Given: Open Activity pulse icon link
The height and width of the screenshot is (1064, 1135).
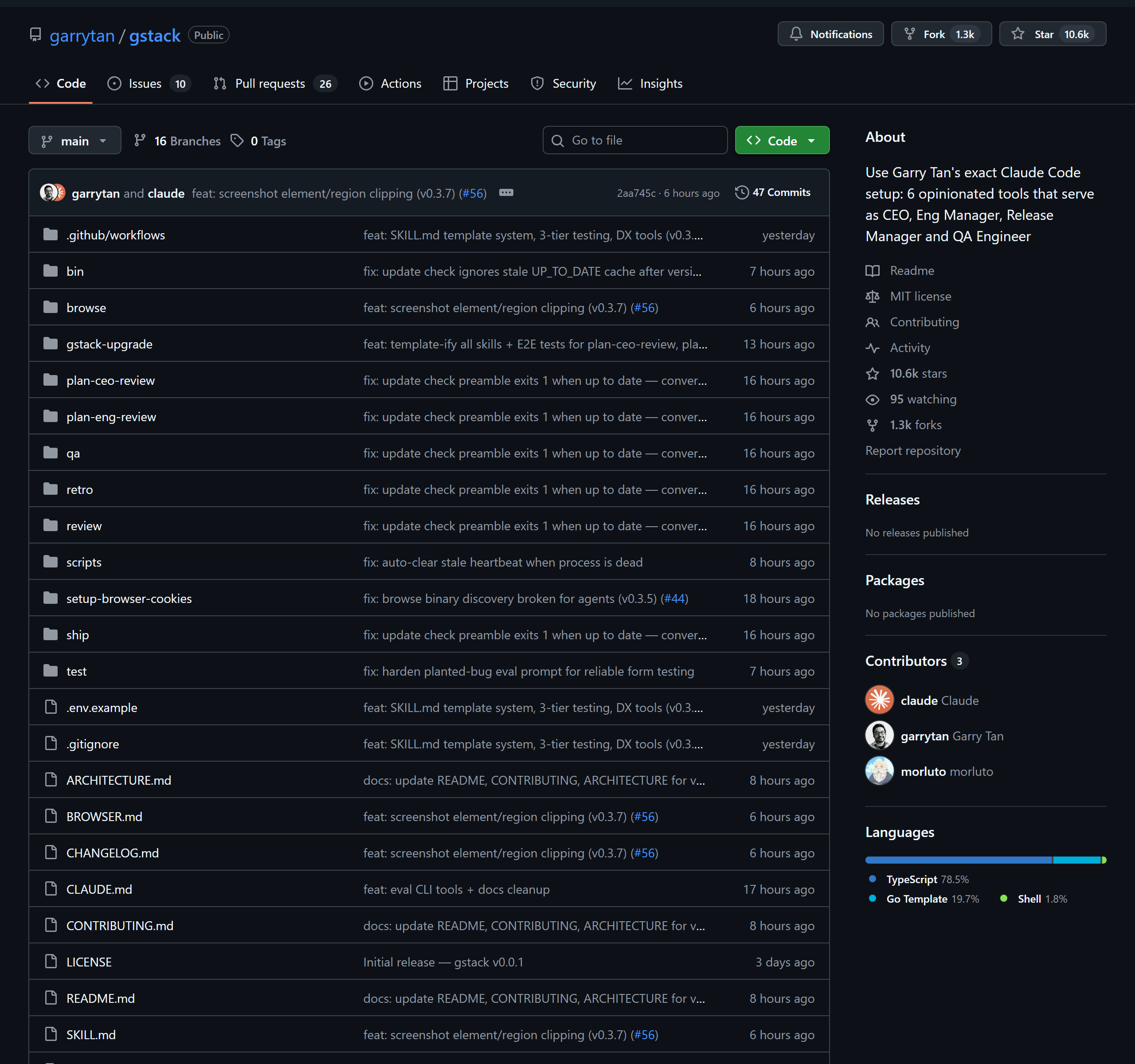Looking at the screenshot, I should pos(872,348).
